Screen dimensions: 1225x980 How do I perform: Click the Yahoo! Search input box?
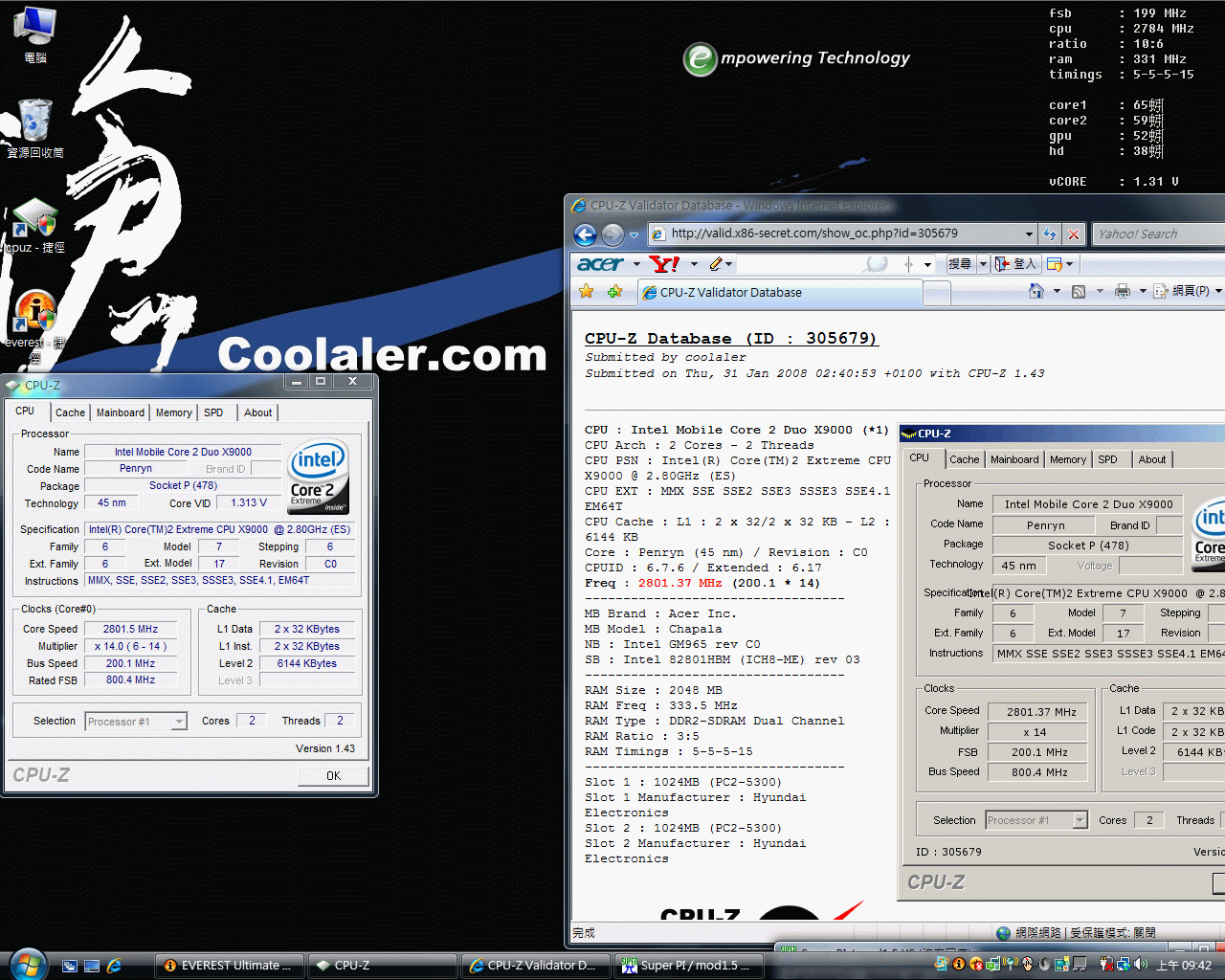coord(1158,234)
